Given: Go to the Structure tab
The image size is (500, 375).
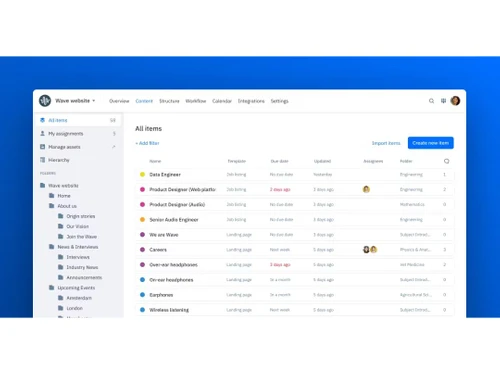Looking at the screenshot, I should coord(169,101).
